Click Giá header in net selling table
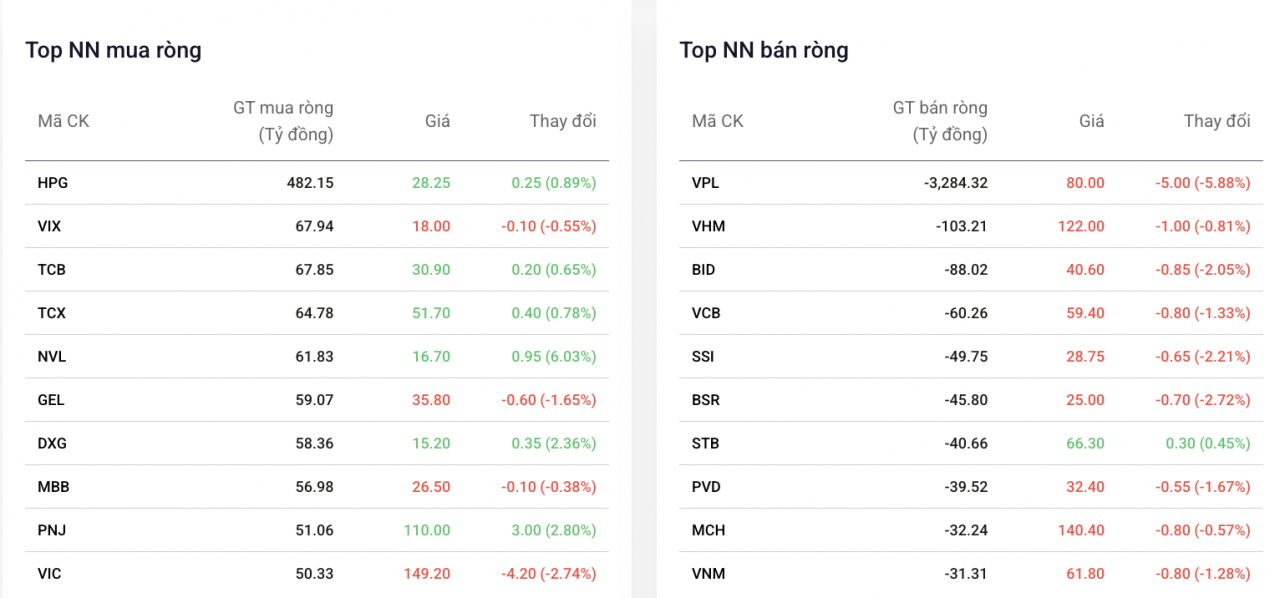The width and height of the screenshot is (1280, 598). 1091,121
